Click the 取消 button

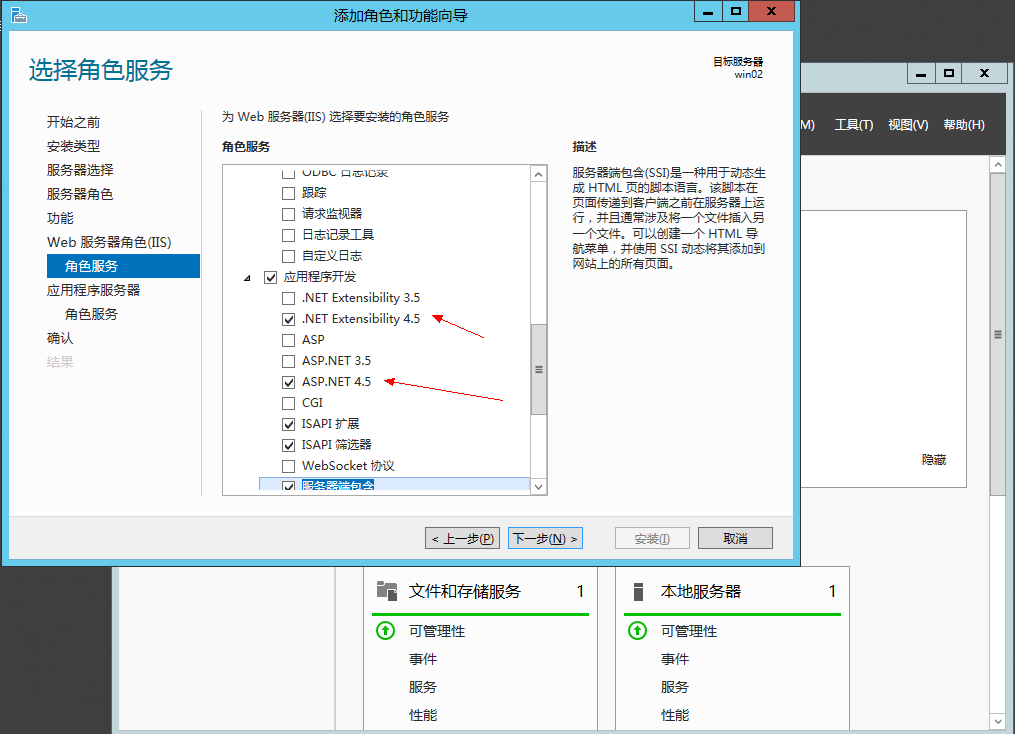point(734,537)
